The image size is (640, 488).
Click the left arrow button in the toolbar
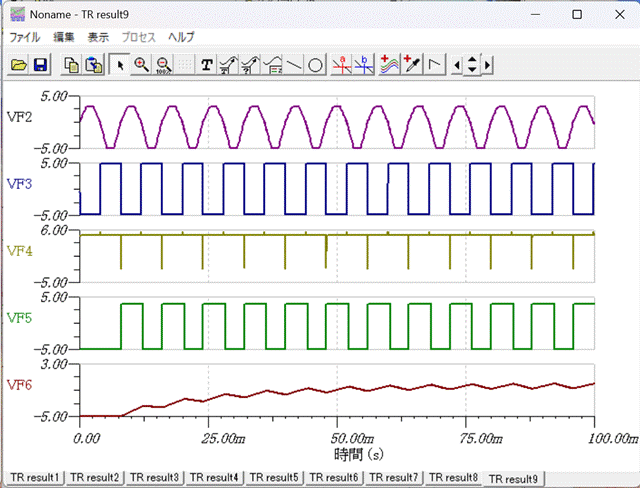457,65
